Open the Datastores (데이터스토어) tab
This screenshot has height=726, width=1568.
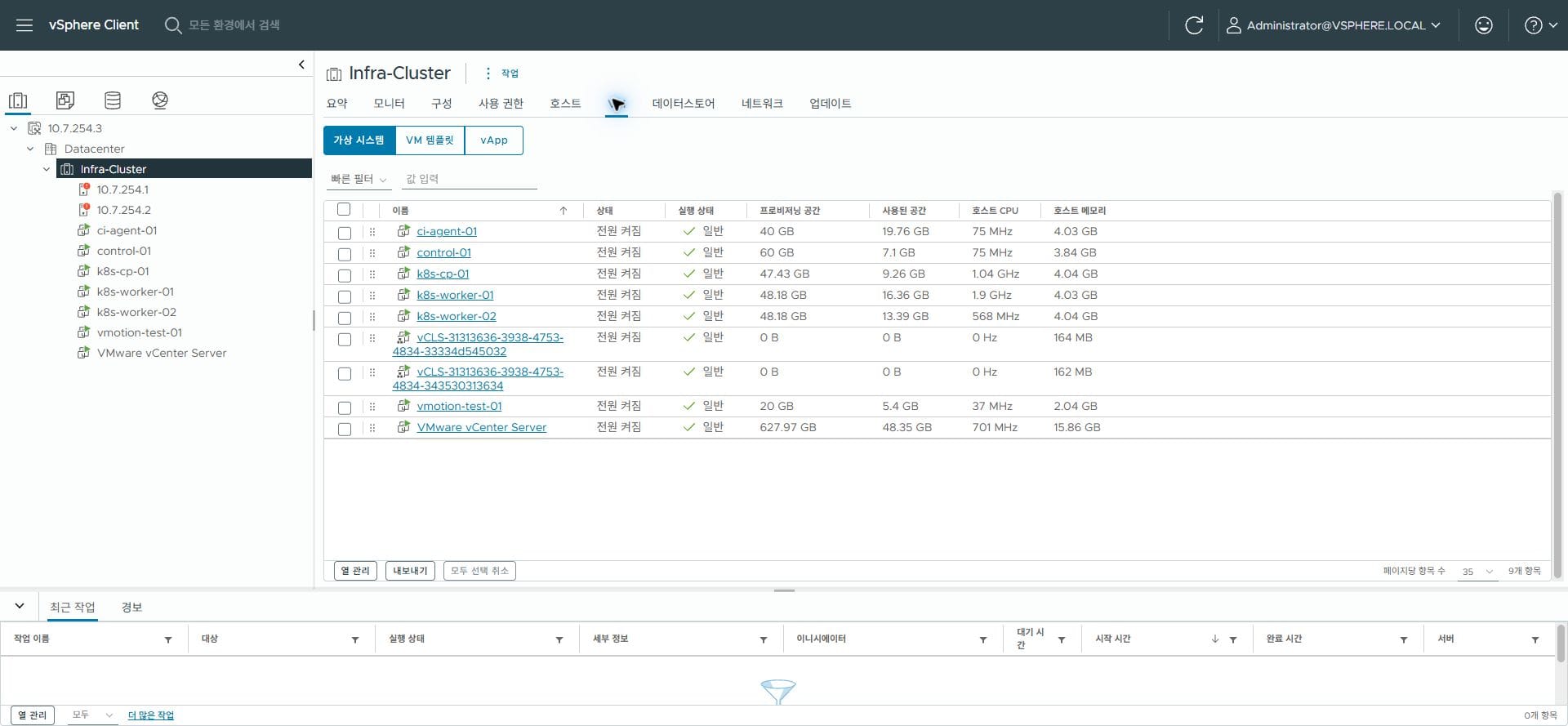coord(684,104)
